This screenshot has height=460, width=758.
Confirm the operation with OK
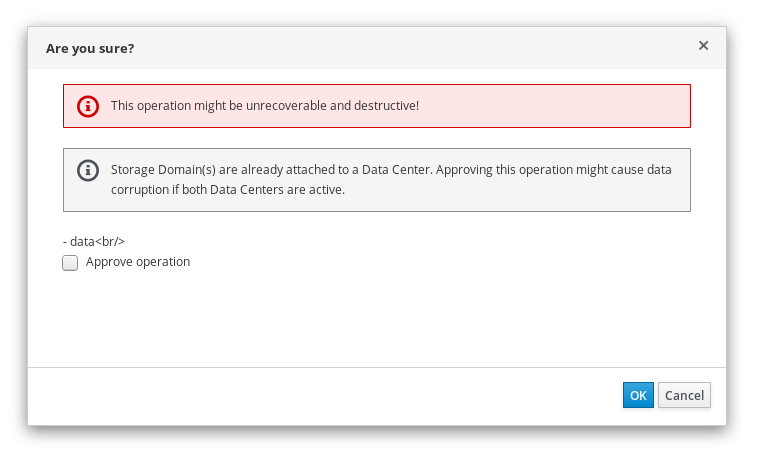point(638,395)
